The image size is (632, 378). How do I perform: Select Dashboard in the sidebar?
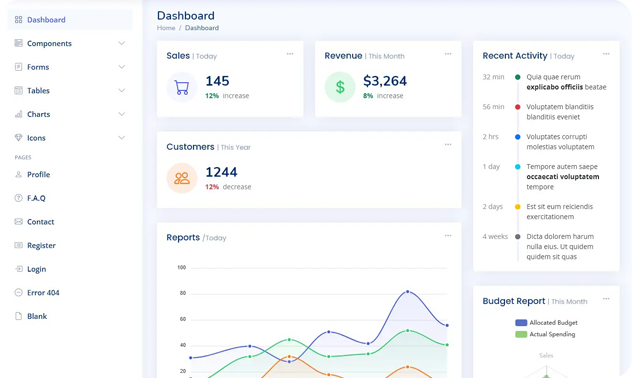pos(70,20)
